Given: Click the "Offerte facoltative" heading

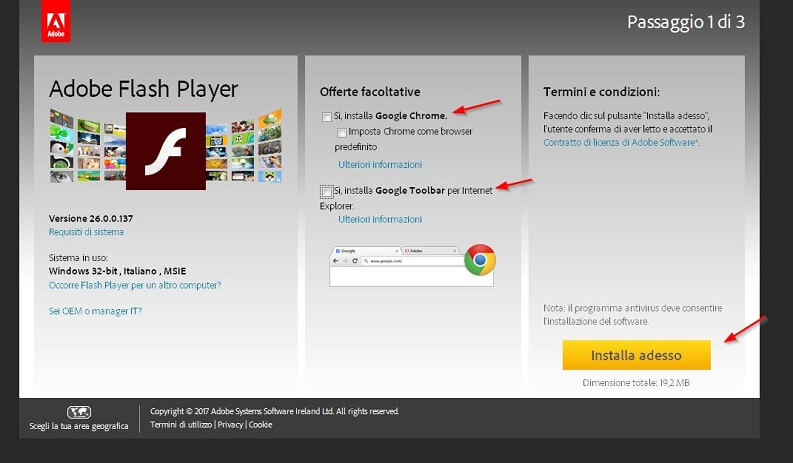Looking at the screenshot, I should tap(370, 92).
